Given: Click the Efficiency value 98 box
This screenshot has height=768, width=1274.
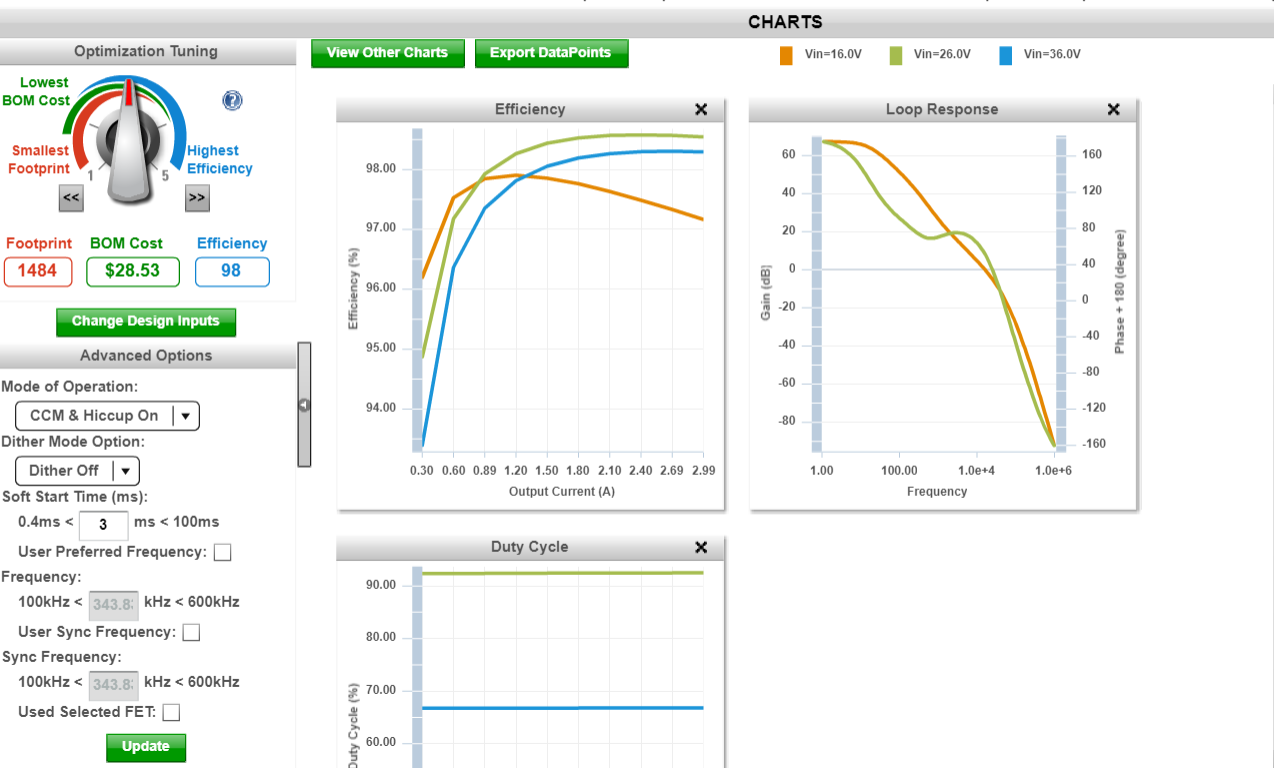Looking at the screenshot, I should [x=232, y=272].
